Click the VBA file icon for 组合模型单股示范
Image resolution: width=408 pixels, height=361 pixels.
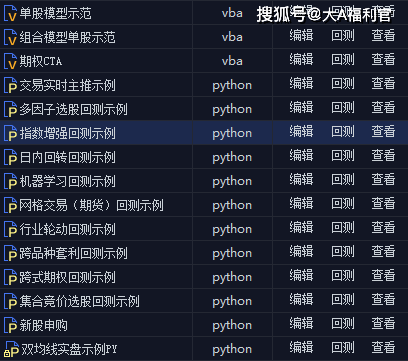point(10,37)
